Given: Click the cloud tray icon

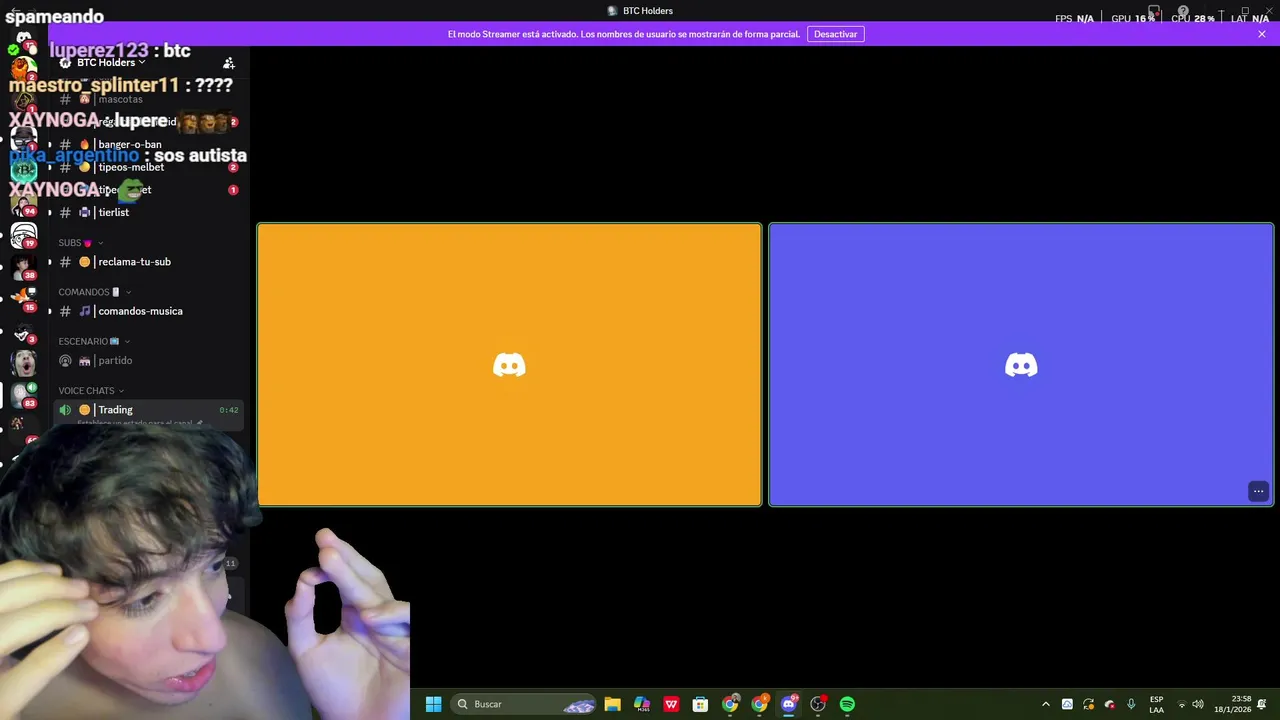Looking at the screenshot, I should tap(1067, 704).
